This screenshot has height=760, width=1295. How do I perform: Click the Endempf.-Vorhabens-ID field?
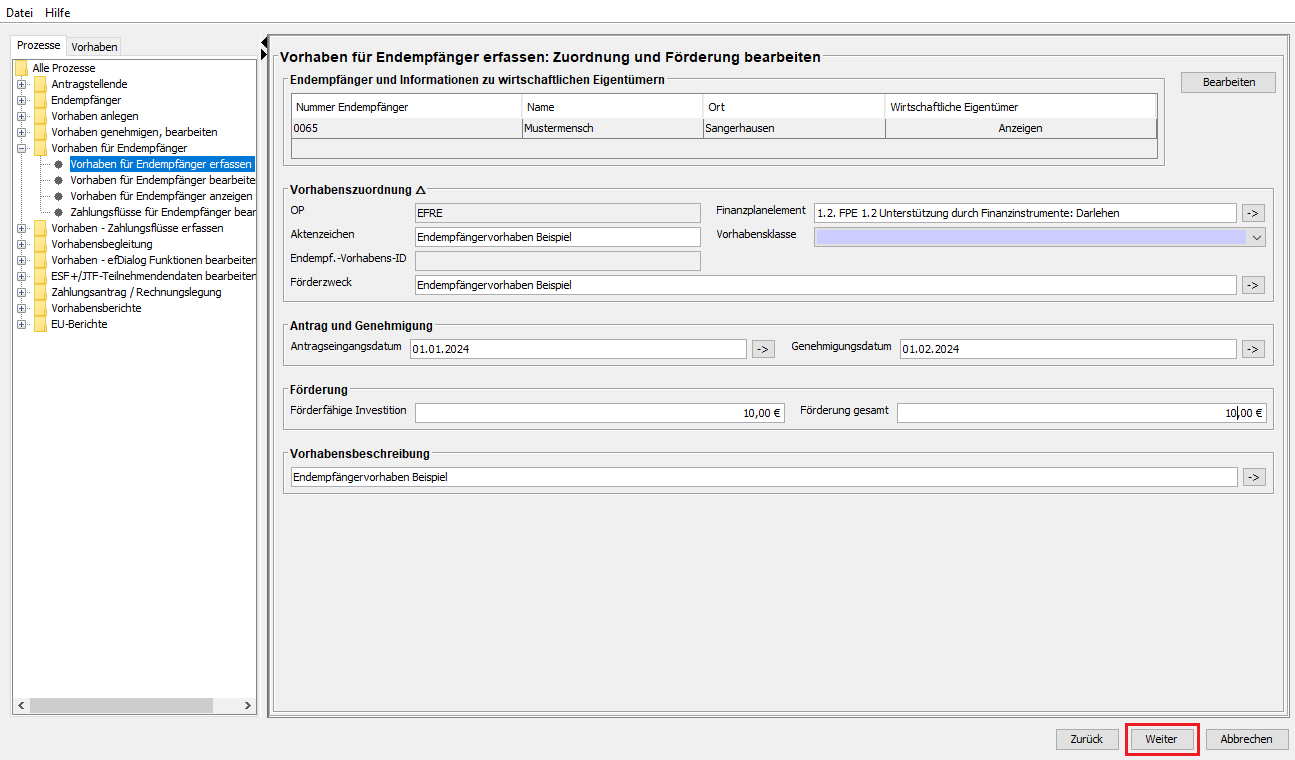(x=558, y=261)
